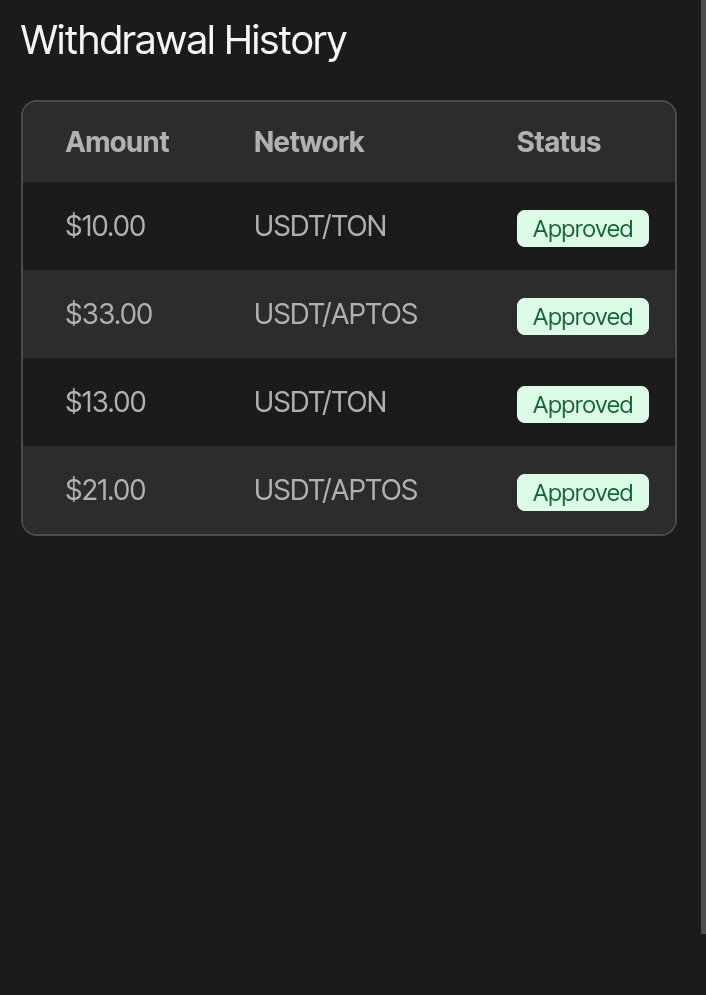Click Approved badge for $21.00 withdrawal
Screen dimensions: 706x995
coord(582,493)
